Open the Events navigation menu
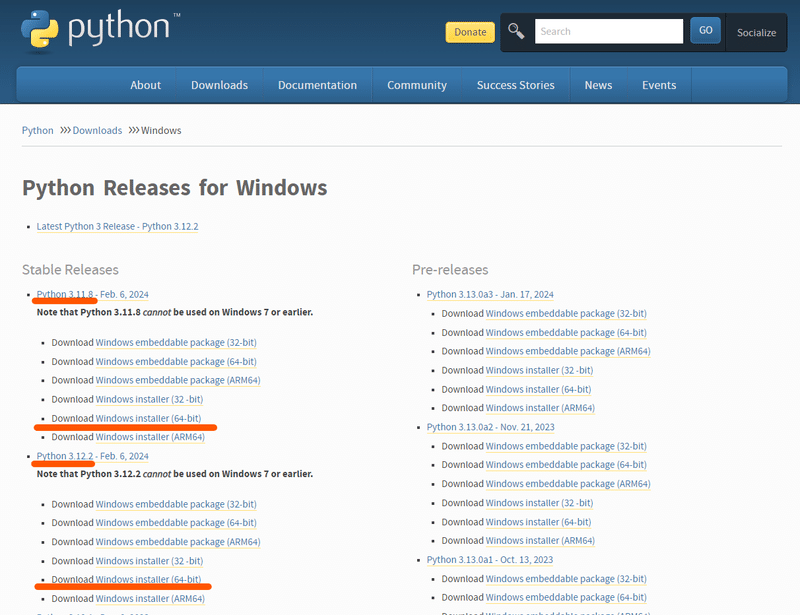The image size is (800, 615). [x=659, y=85]
